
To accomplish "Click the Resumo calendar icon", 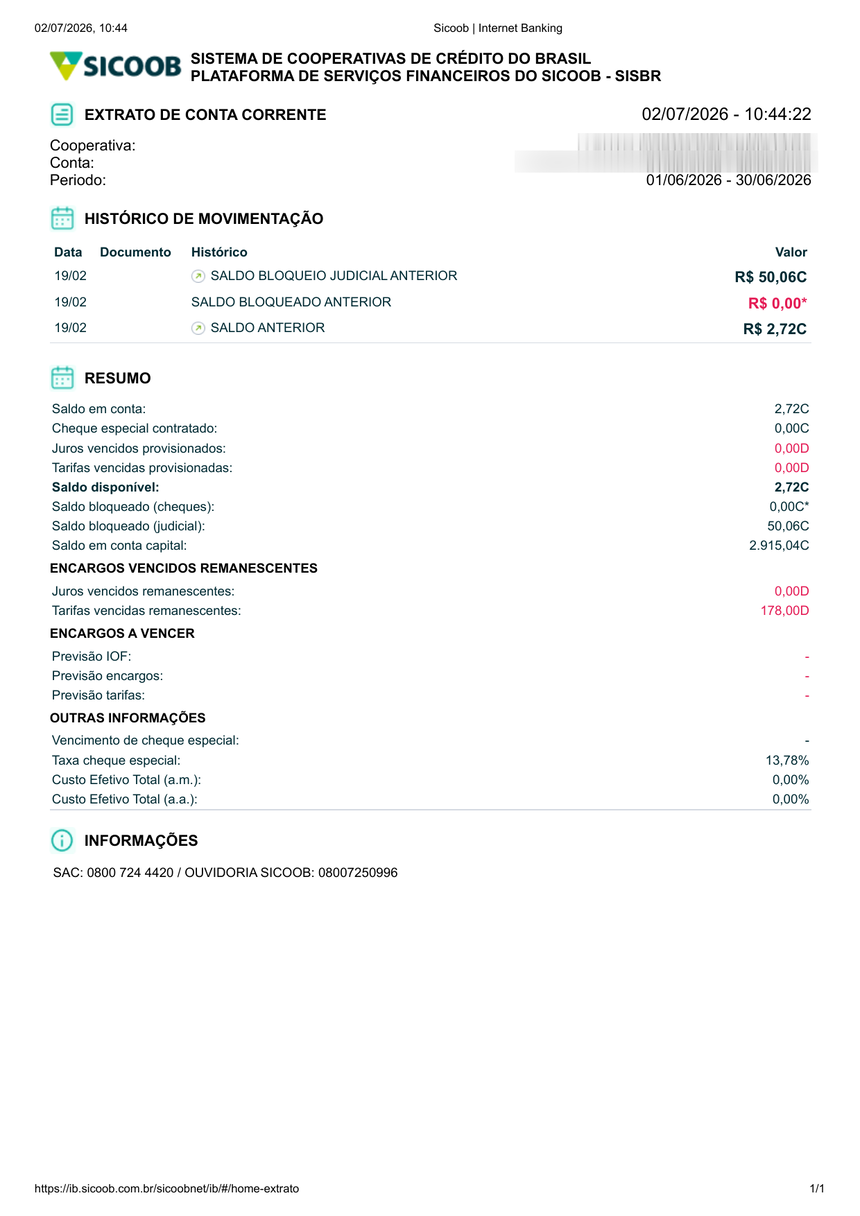I will click(62, 378).
